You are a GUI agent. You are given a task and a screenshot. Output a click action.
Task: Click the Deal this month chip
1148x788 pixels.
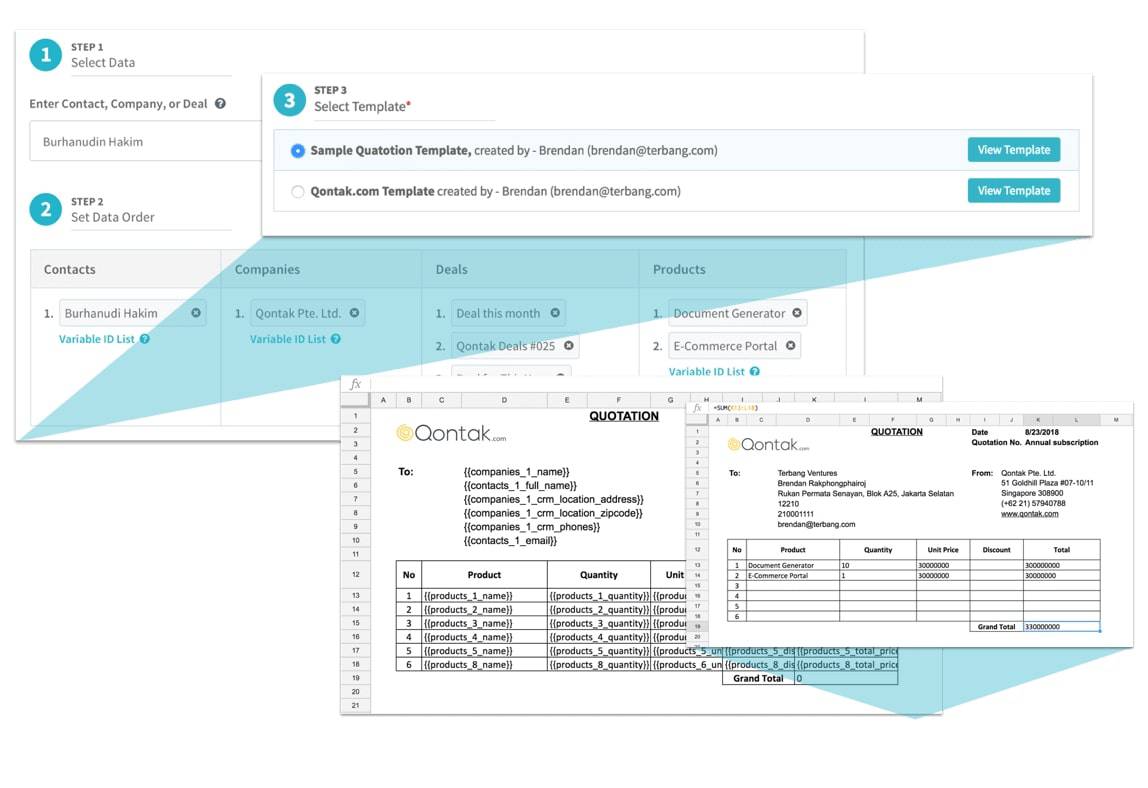click(x=508, y=313)
